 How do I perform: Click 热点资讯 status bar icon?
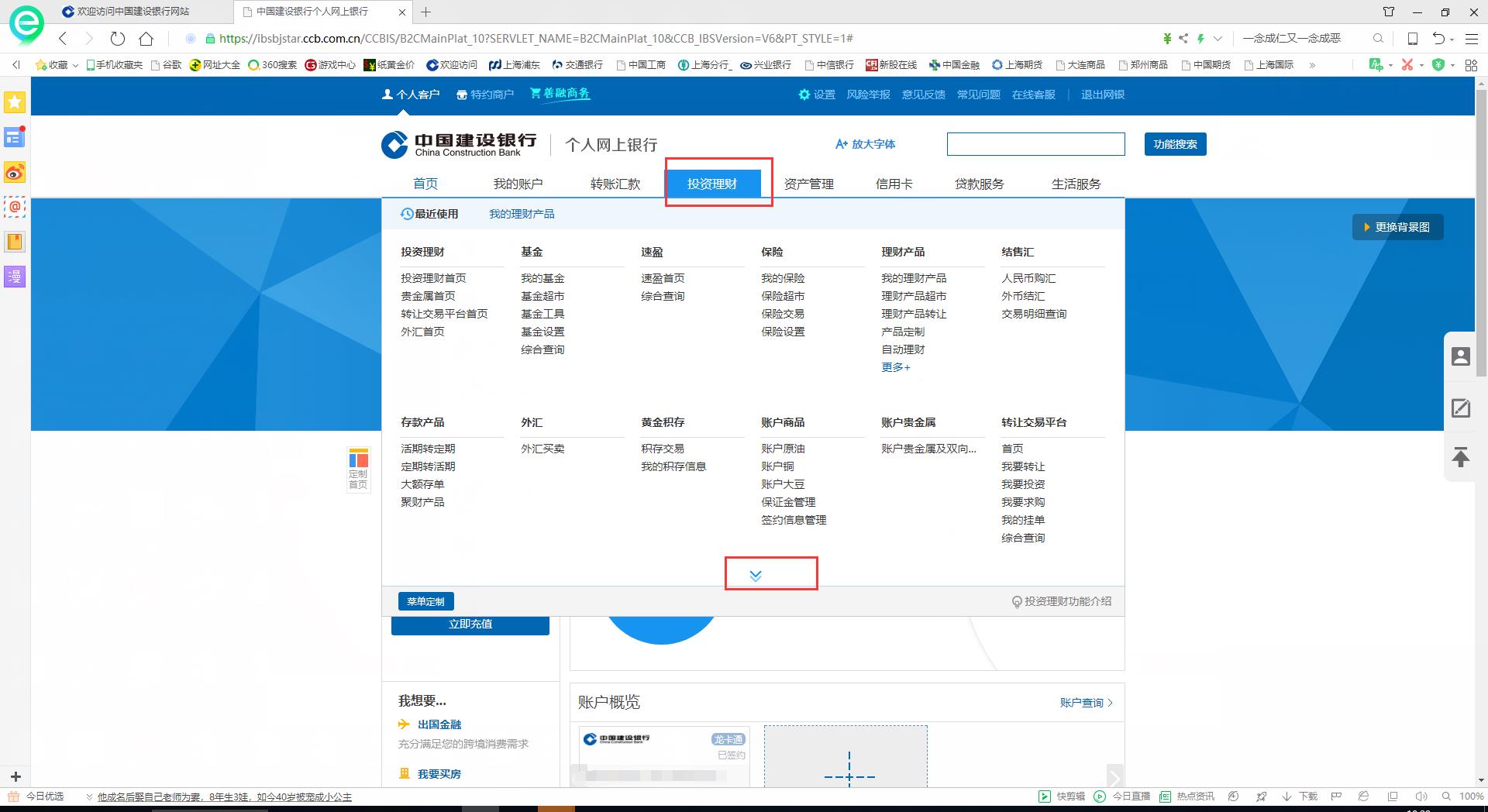pos(1187,797)
